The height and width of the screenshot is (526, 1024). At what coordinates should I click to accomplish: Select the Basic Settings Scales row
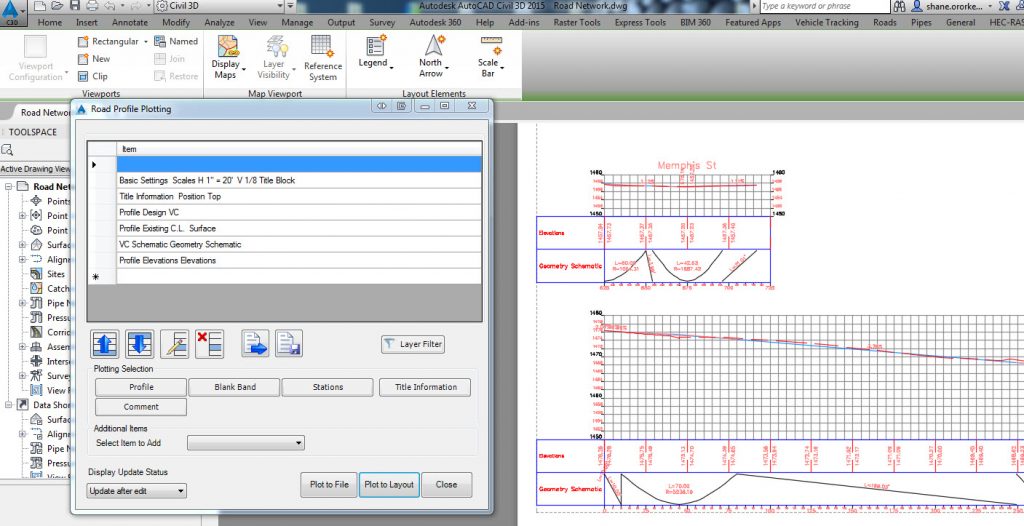(299, 180)
